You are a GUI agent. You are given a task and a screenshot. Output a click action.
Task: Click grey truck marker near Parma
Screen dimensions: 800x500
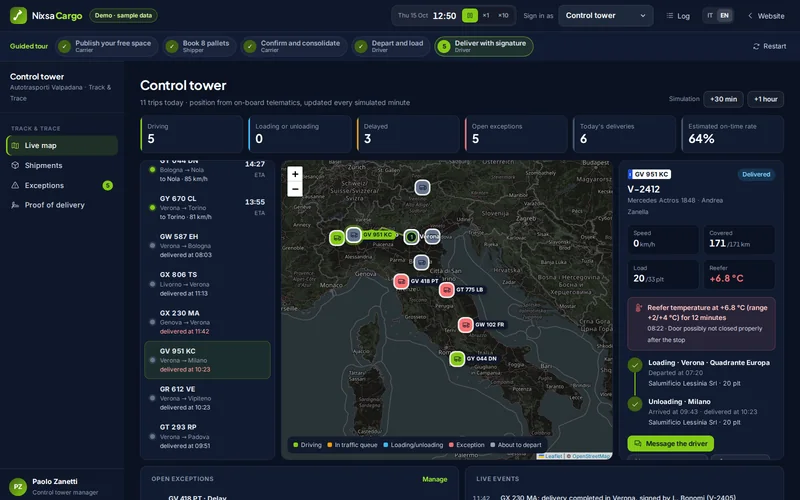(x=421, y=263)
